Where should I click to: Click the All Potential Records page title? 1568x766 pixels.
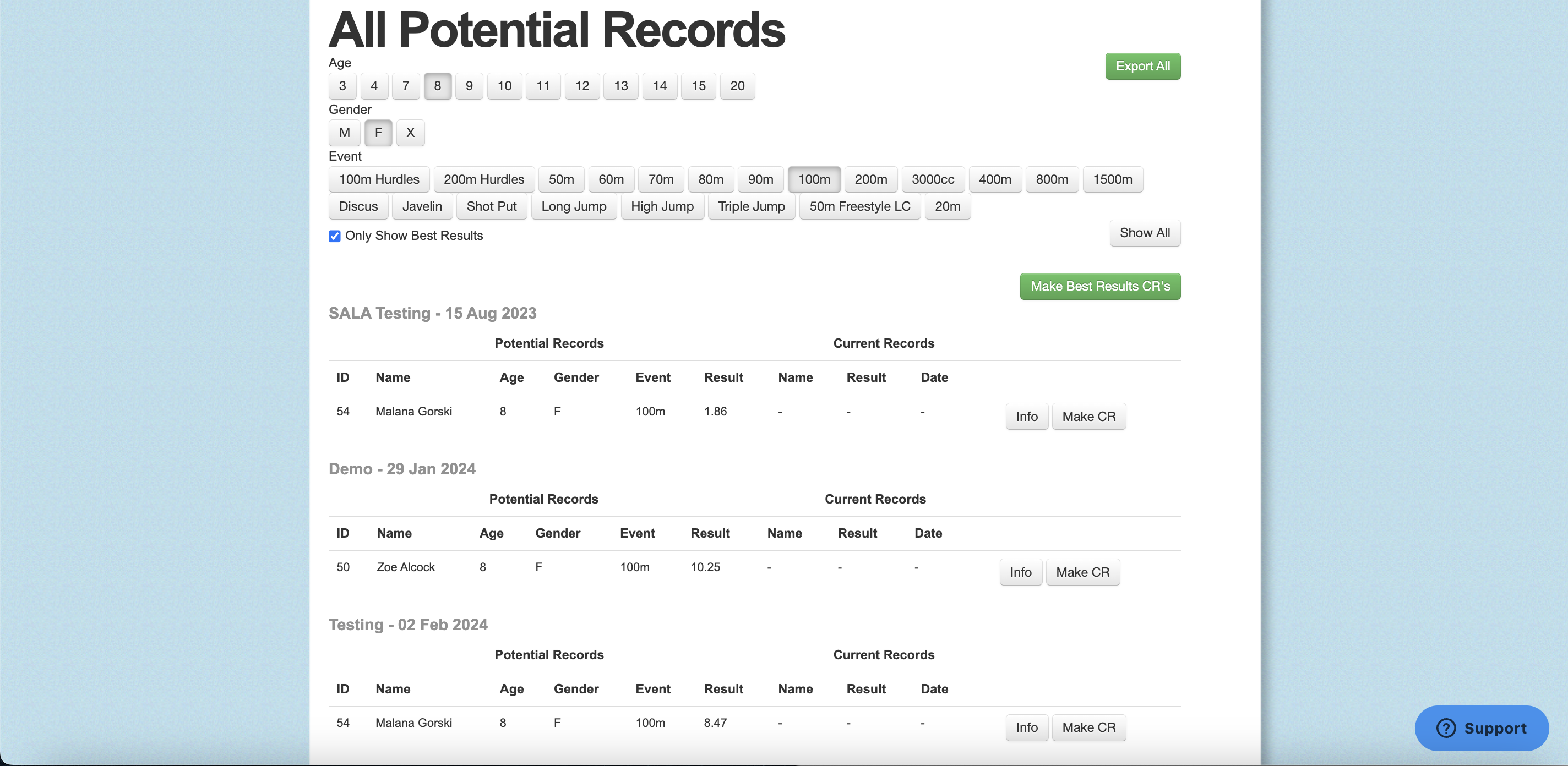[x=557, y=30]
